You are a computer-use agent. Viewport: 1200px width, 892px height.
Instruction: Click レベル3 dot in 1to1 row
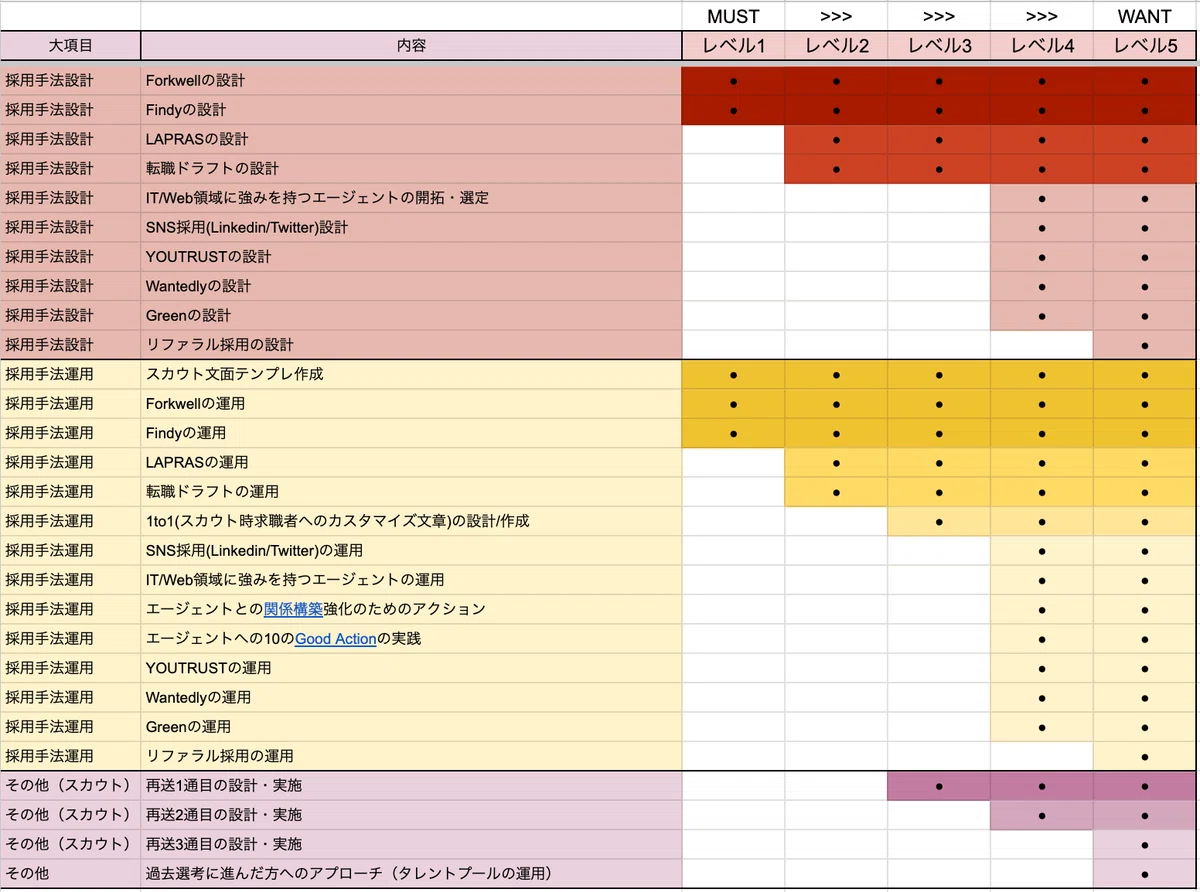coord(939,522)
